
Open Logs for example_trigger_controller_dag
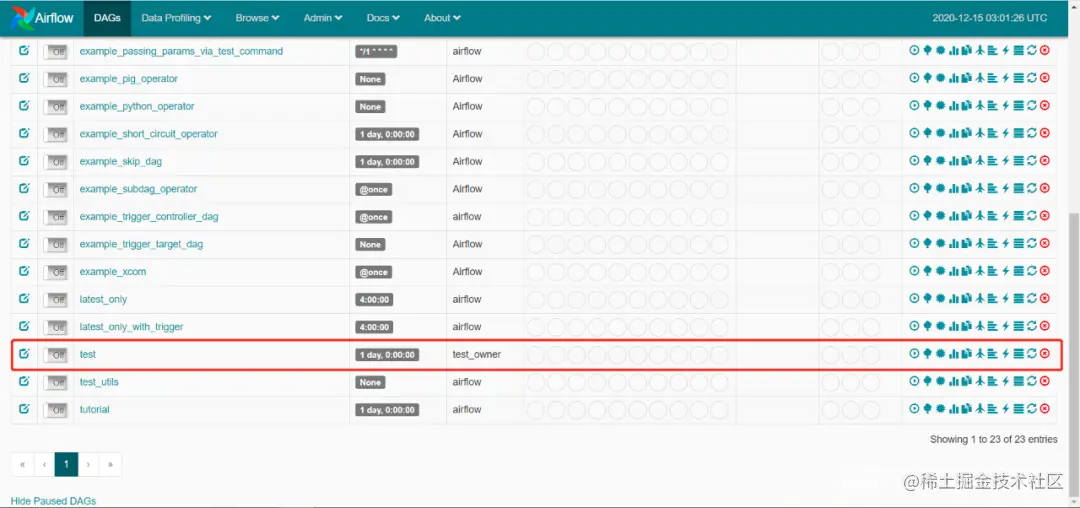[x=1018, y=215]
